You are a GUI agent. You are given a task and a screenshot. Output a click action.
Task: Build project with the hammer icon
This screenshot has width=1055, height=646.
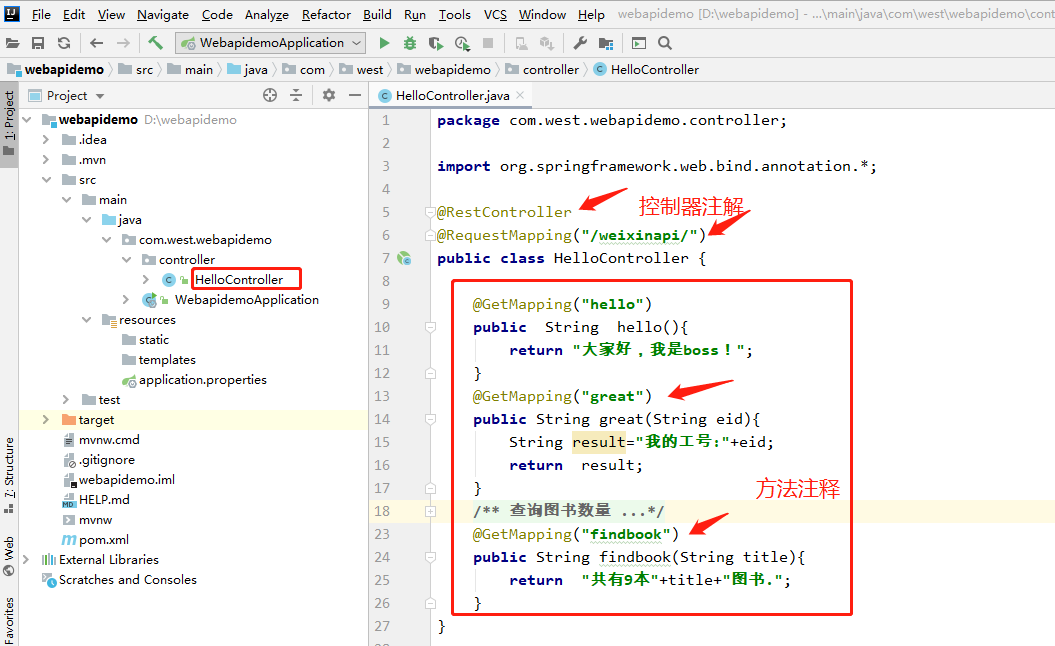(155, 43)
